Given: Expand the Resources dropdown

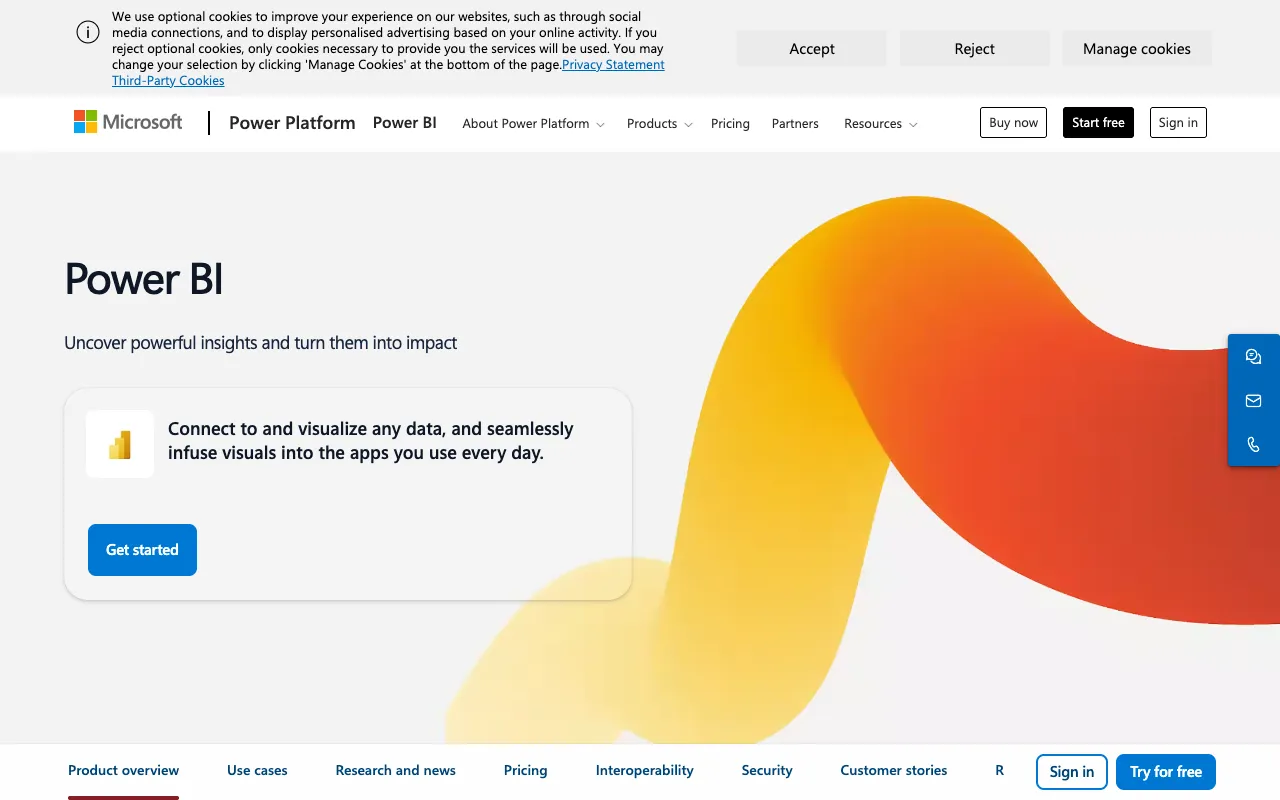Looking at the screenshot, I should (879, 123).
